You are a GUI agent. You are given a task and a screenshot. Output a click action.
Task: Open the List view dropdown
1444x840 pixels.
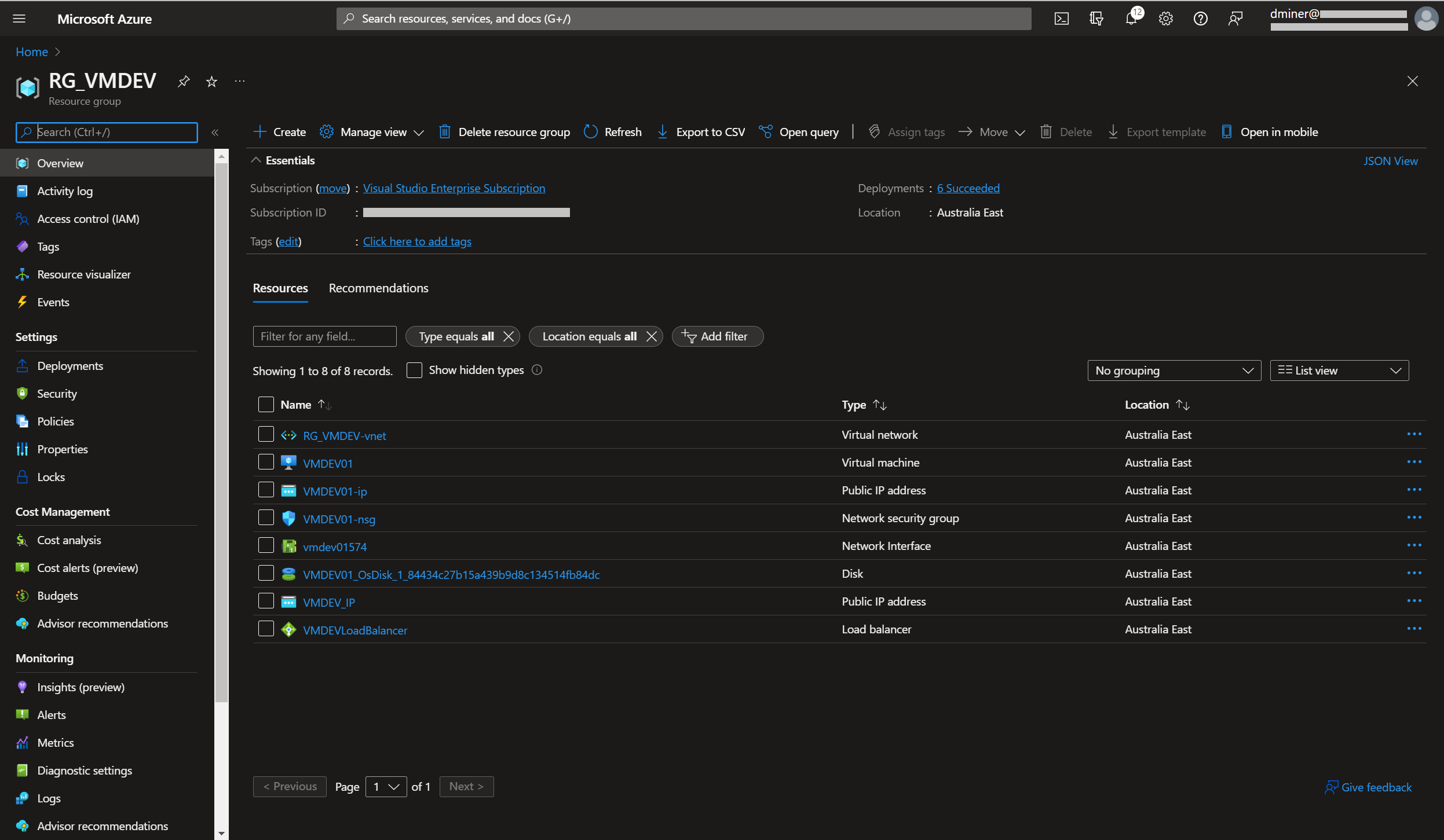point(1339,371)
